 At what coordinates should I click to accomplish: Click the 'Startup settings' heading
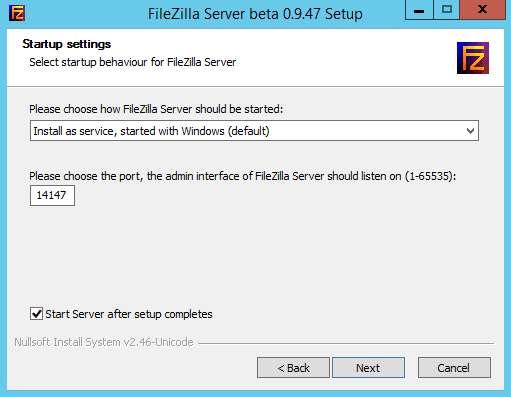click(x=67, y=44)
